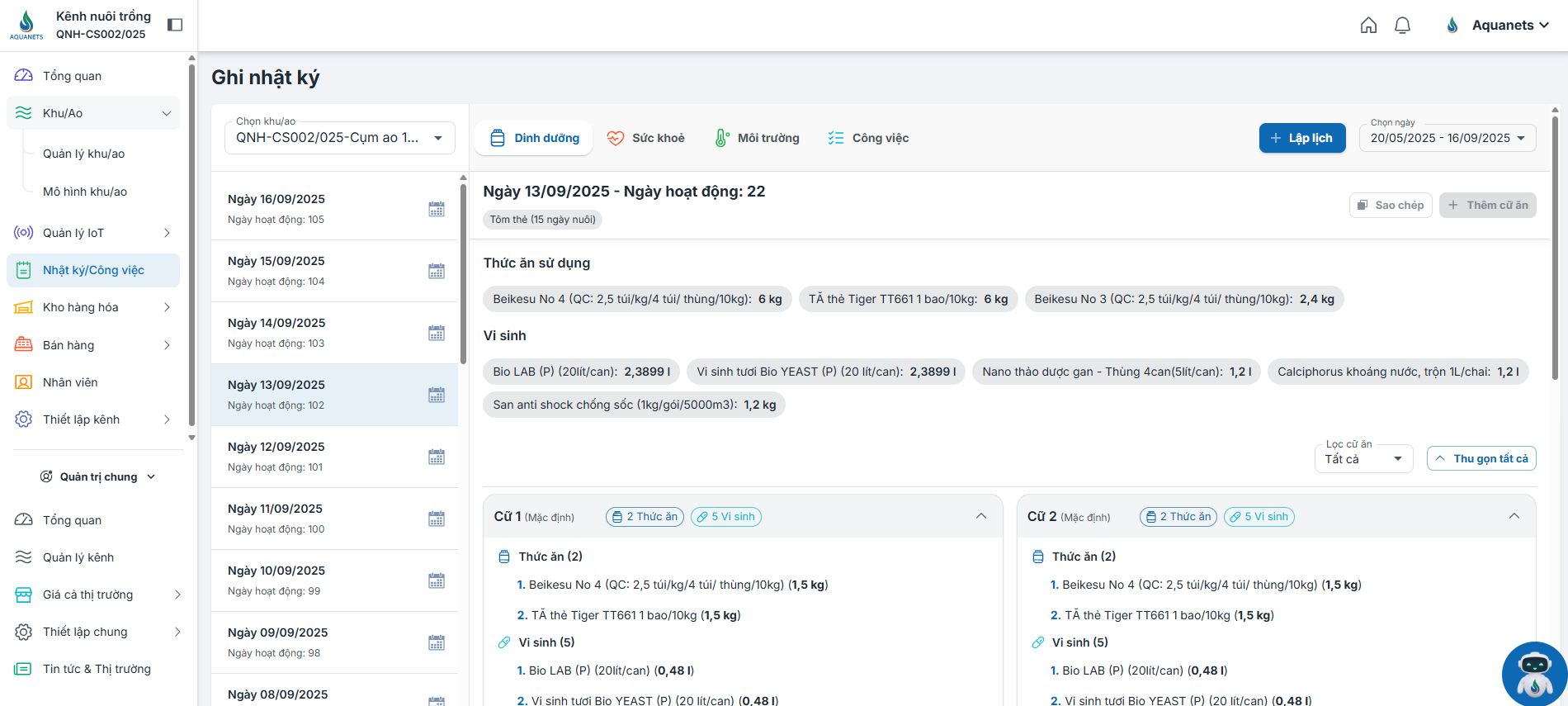Open the Công việc tab

click(868, 138)
